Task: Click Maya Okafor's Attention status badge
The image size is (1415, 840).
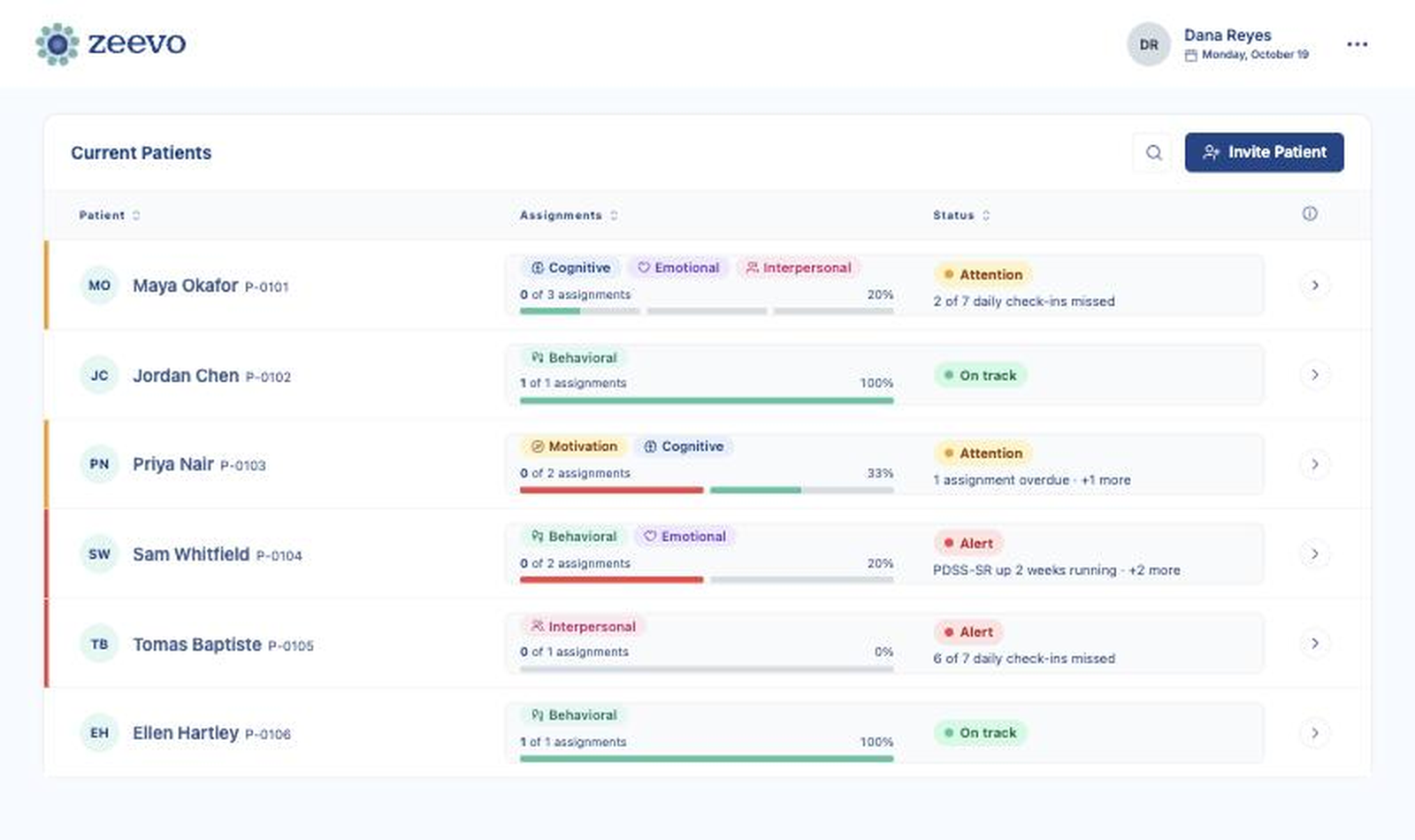Action: (x=983, y=275)
